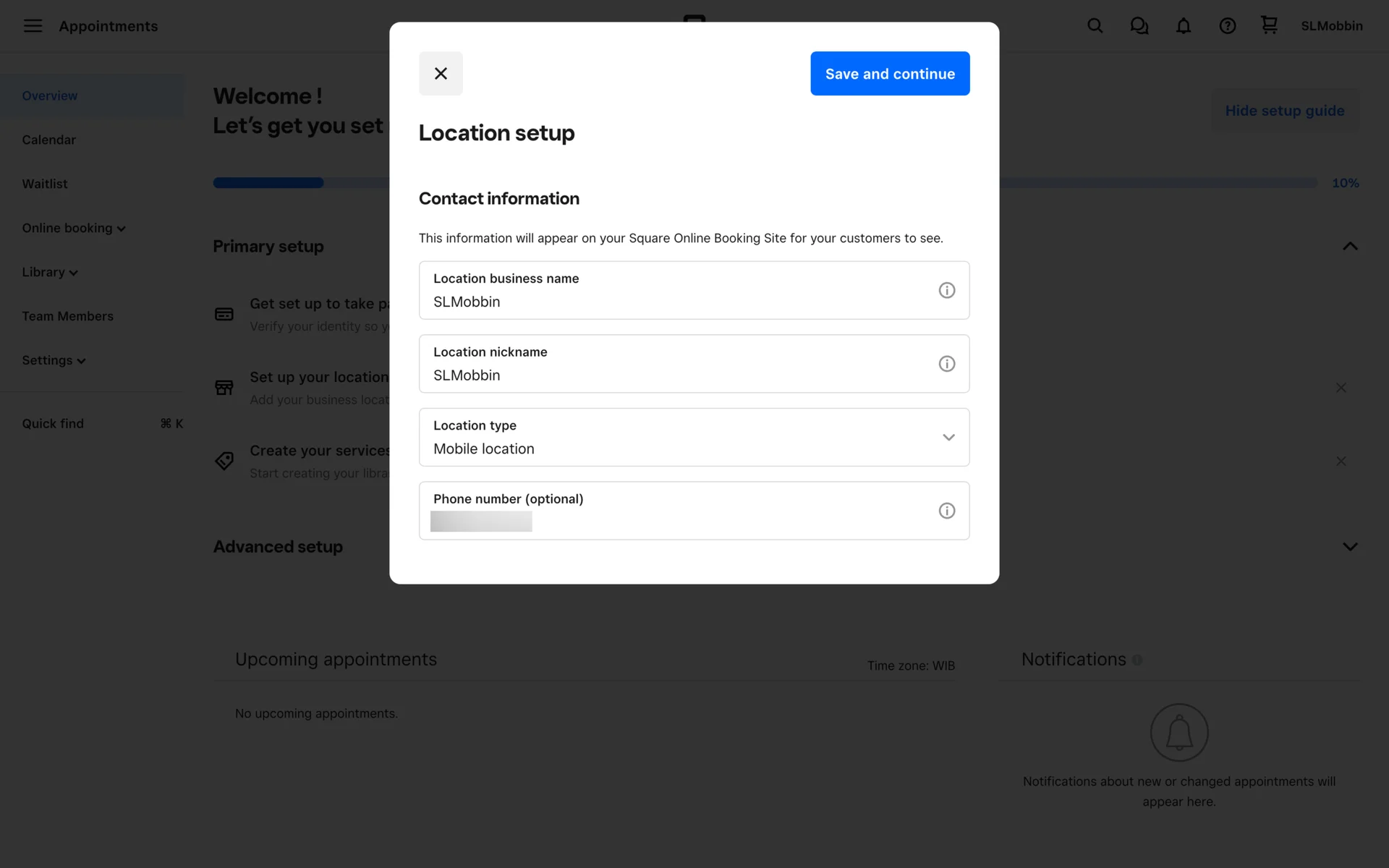The width and height of the screenshot is (1389, 868).
Task: Expand the Library sidebar section
Action: point(49,272)
